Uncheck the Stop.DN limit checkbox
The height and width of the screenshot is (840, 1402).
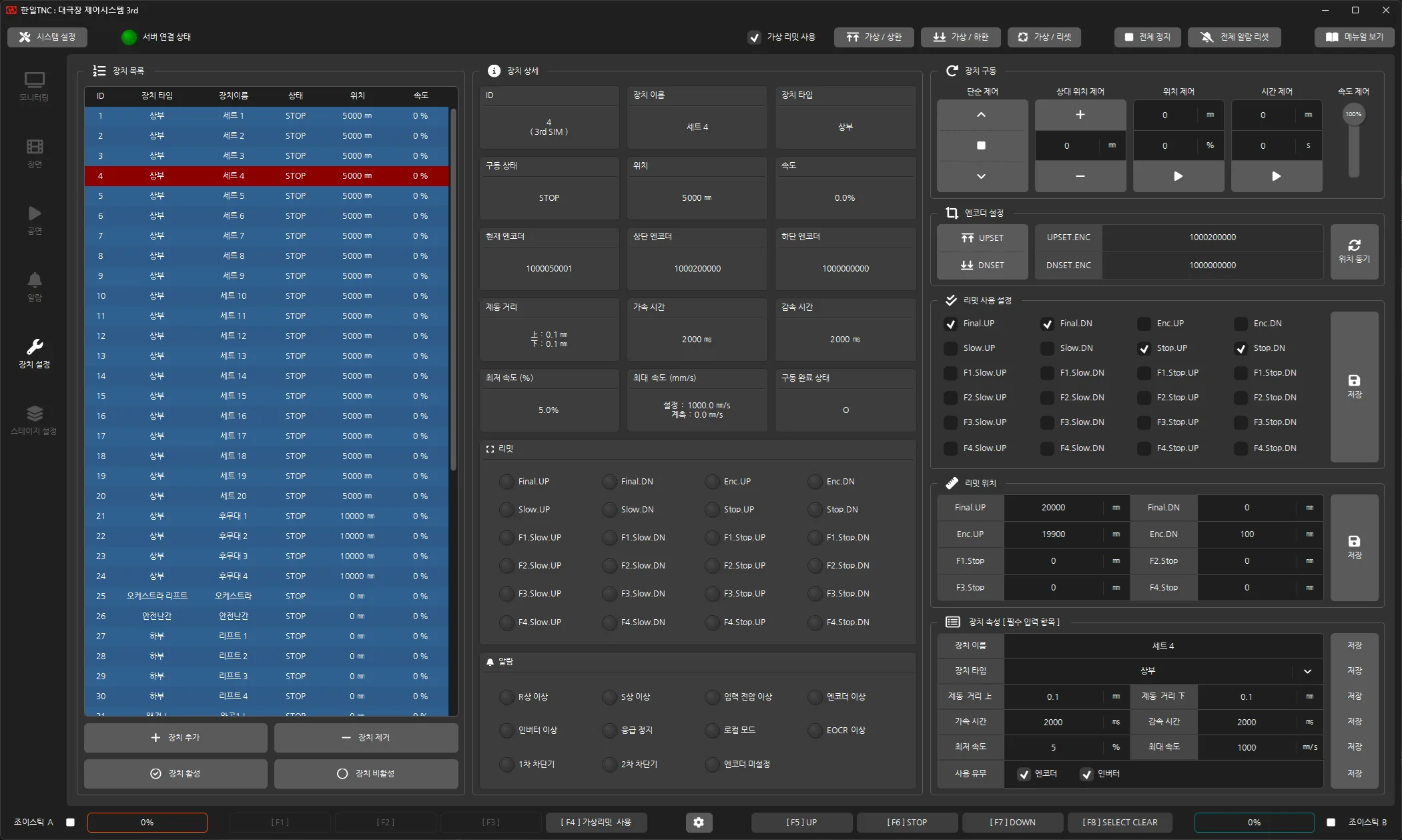1241,348
